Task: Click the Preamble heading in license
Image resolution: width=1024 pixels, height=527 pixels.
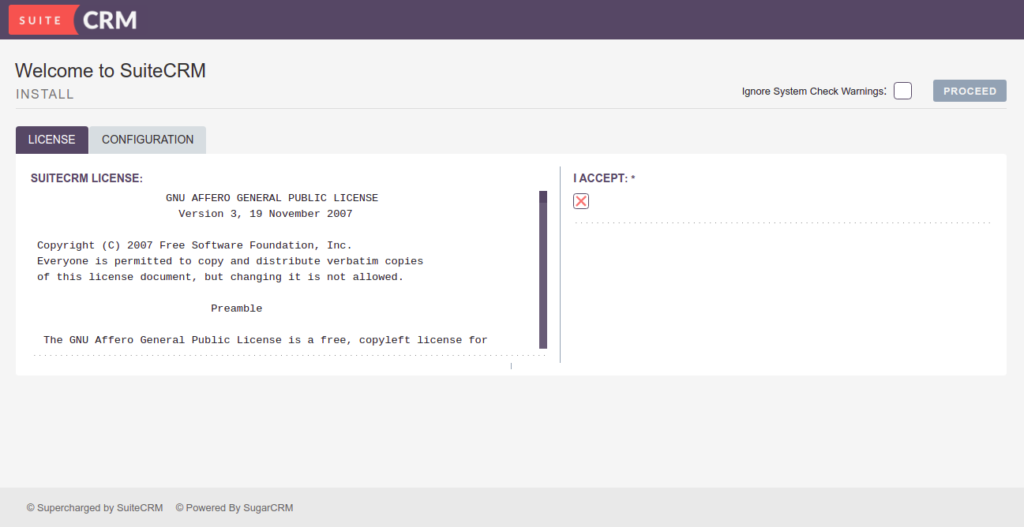Action: (236, 308)
